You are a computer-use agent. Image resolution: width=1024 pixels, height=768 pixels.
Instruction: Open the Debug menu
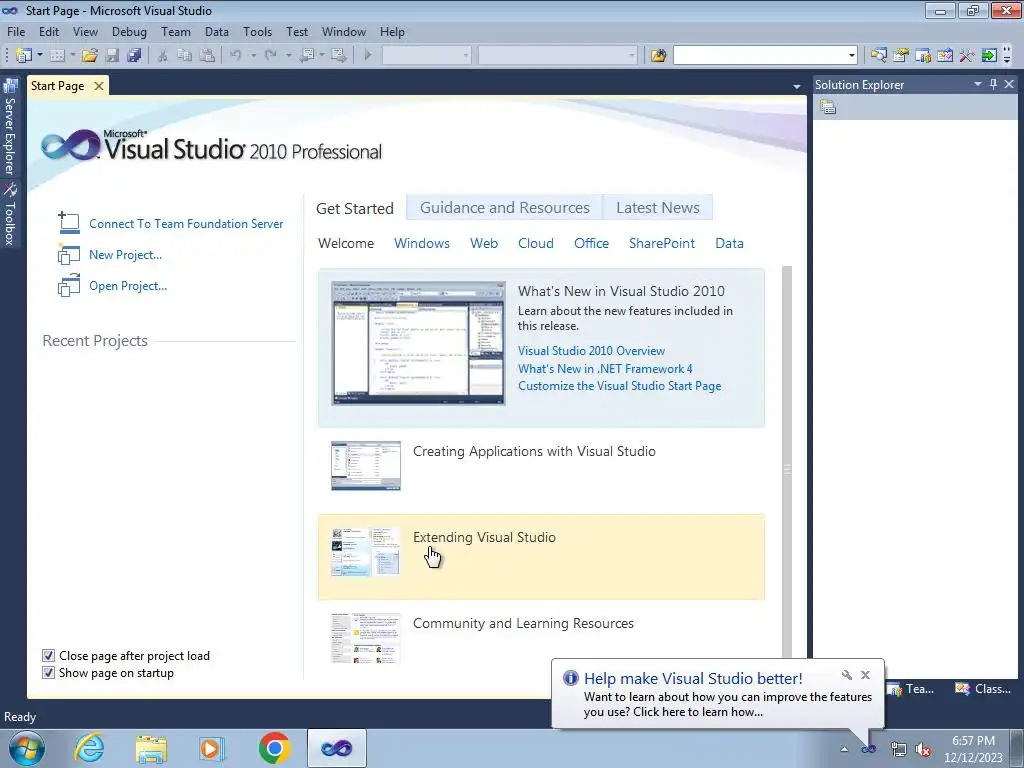(129, 31)
